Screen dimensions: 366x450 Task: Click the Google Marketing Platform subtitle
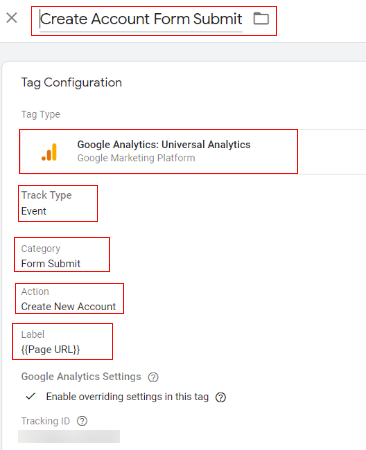coord(136,158)
